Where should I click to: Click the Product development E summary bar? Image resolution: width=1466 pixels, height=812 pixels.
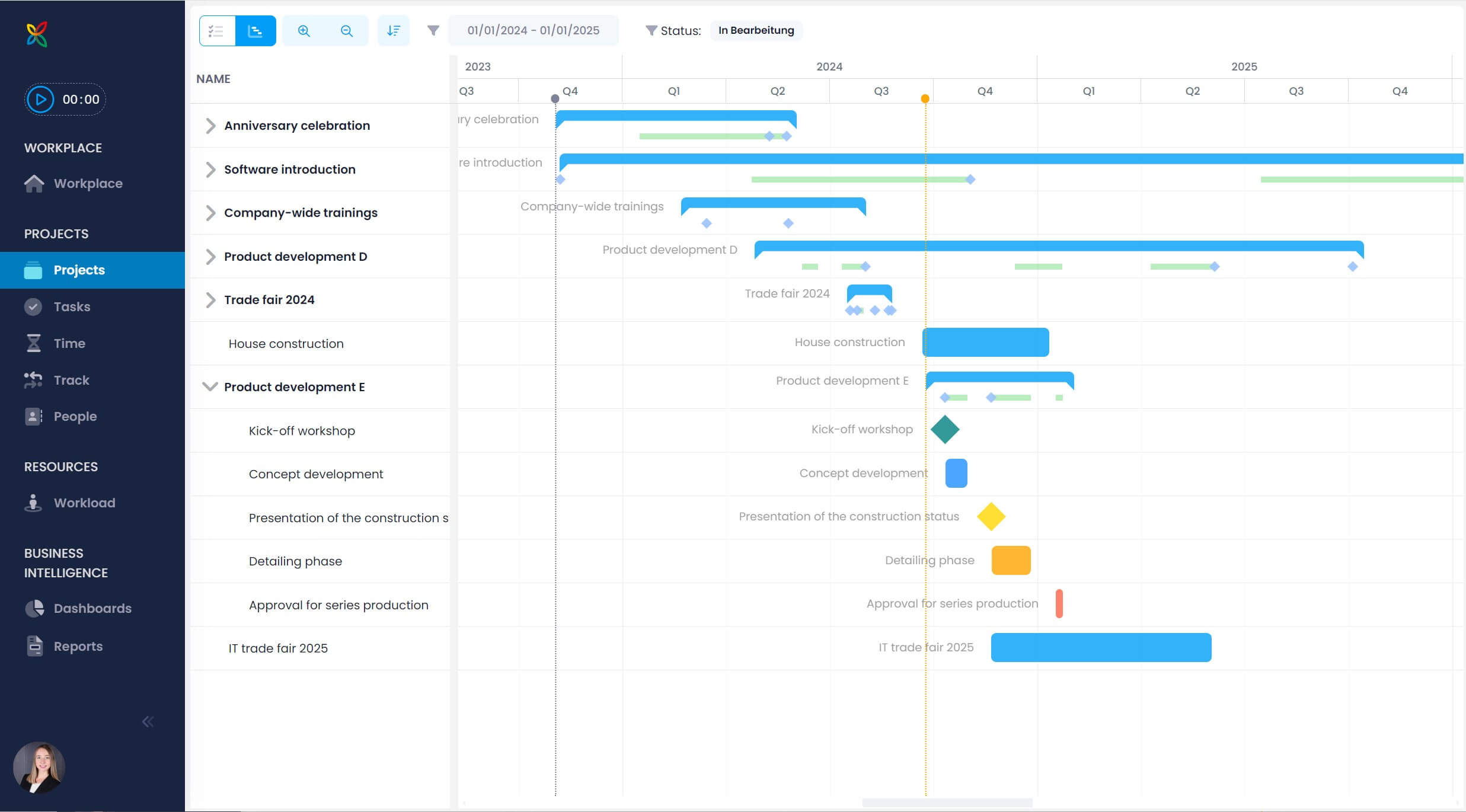click(1000, 378)
